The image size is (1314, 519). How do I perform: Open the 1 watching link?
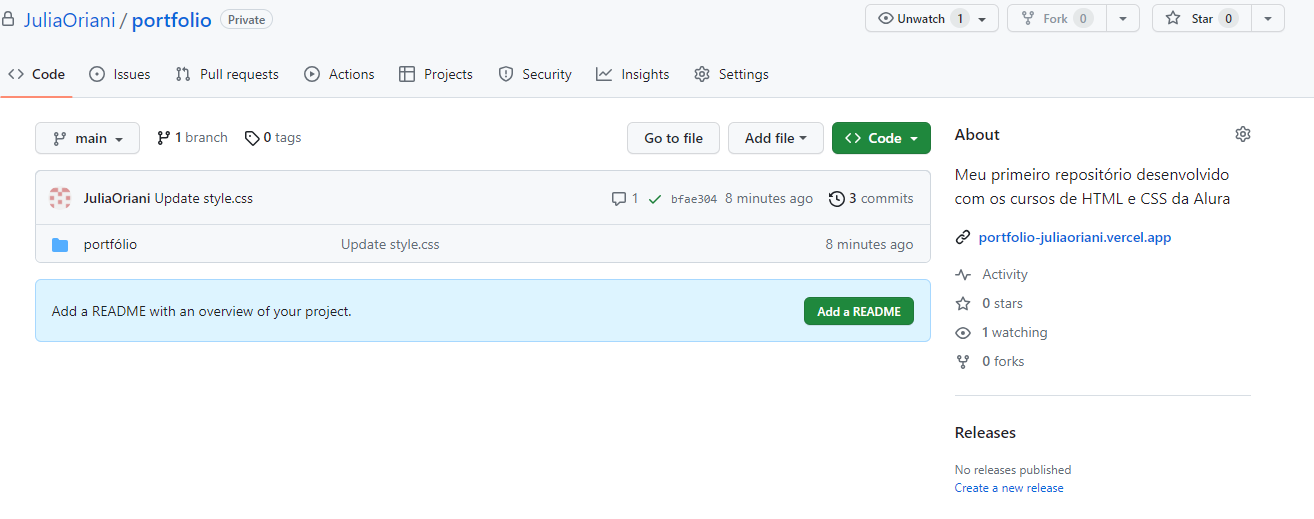(x=1015, y=332)
